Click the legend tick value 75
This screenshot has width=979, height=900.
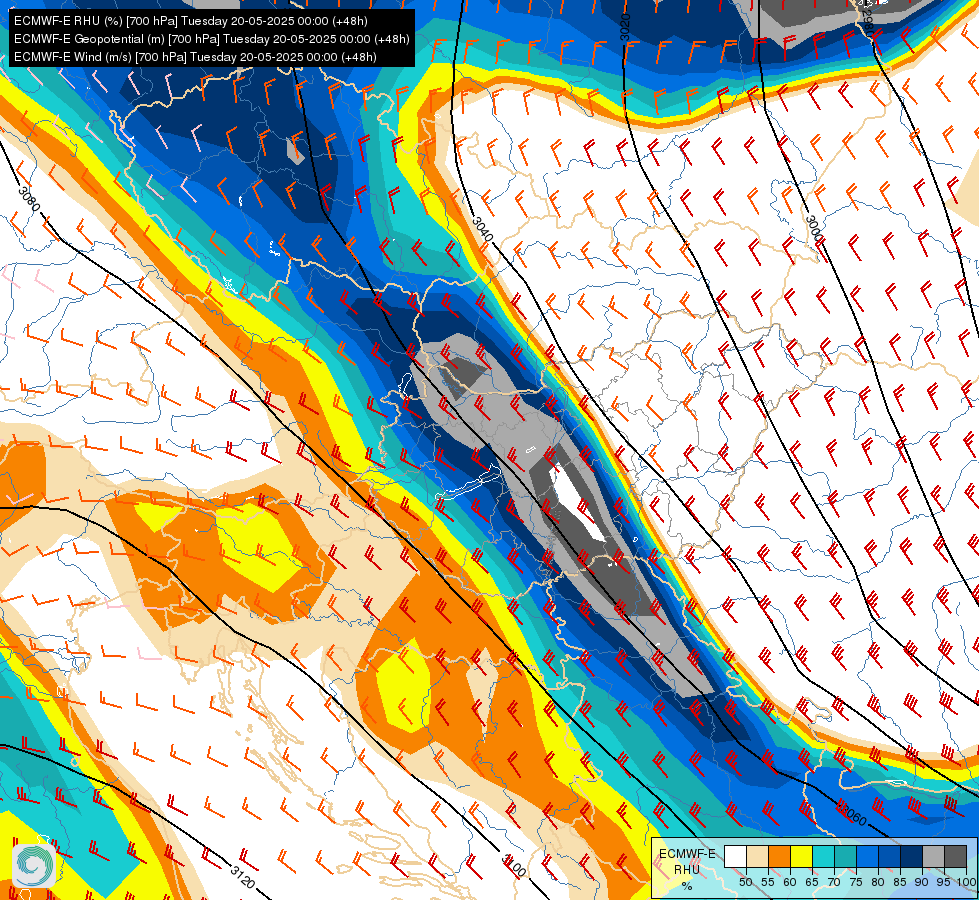[856, 882]
